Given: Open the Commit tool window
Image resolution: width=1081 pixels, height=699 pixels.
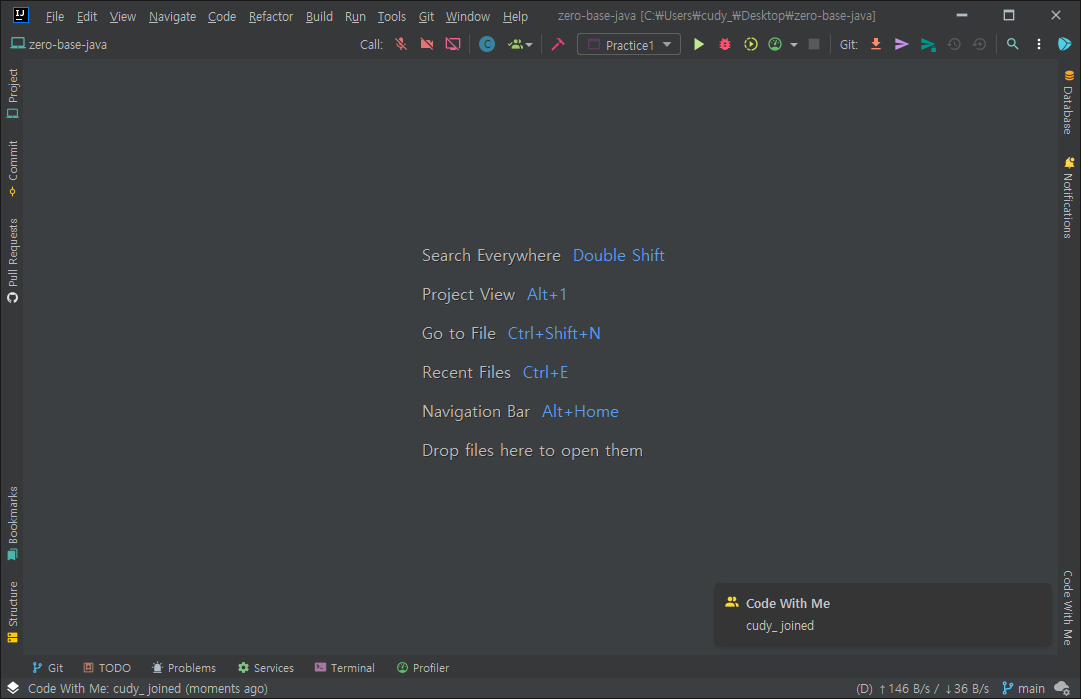Looking at the screenshot, I should (x=12, y=168).
